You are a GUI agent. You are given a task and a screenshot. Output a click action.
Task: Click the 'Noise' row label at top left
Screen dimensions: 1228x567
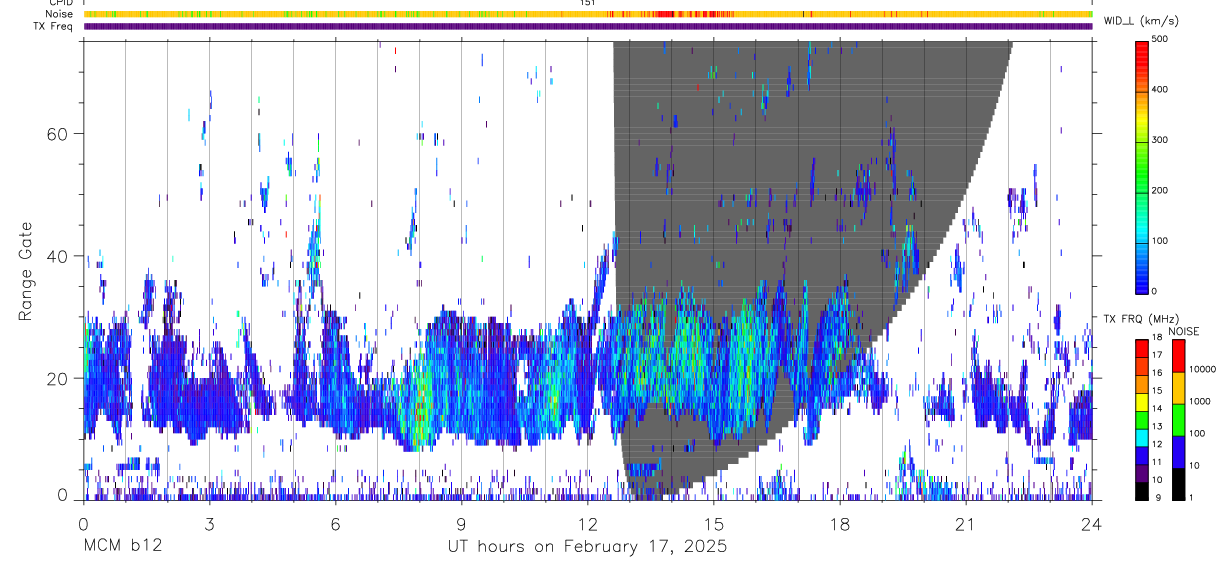coord(60,14)
